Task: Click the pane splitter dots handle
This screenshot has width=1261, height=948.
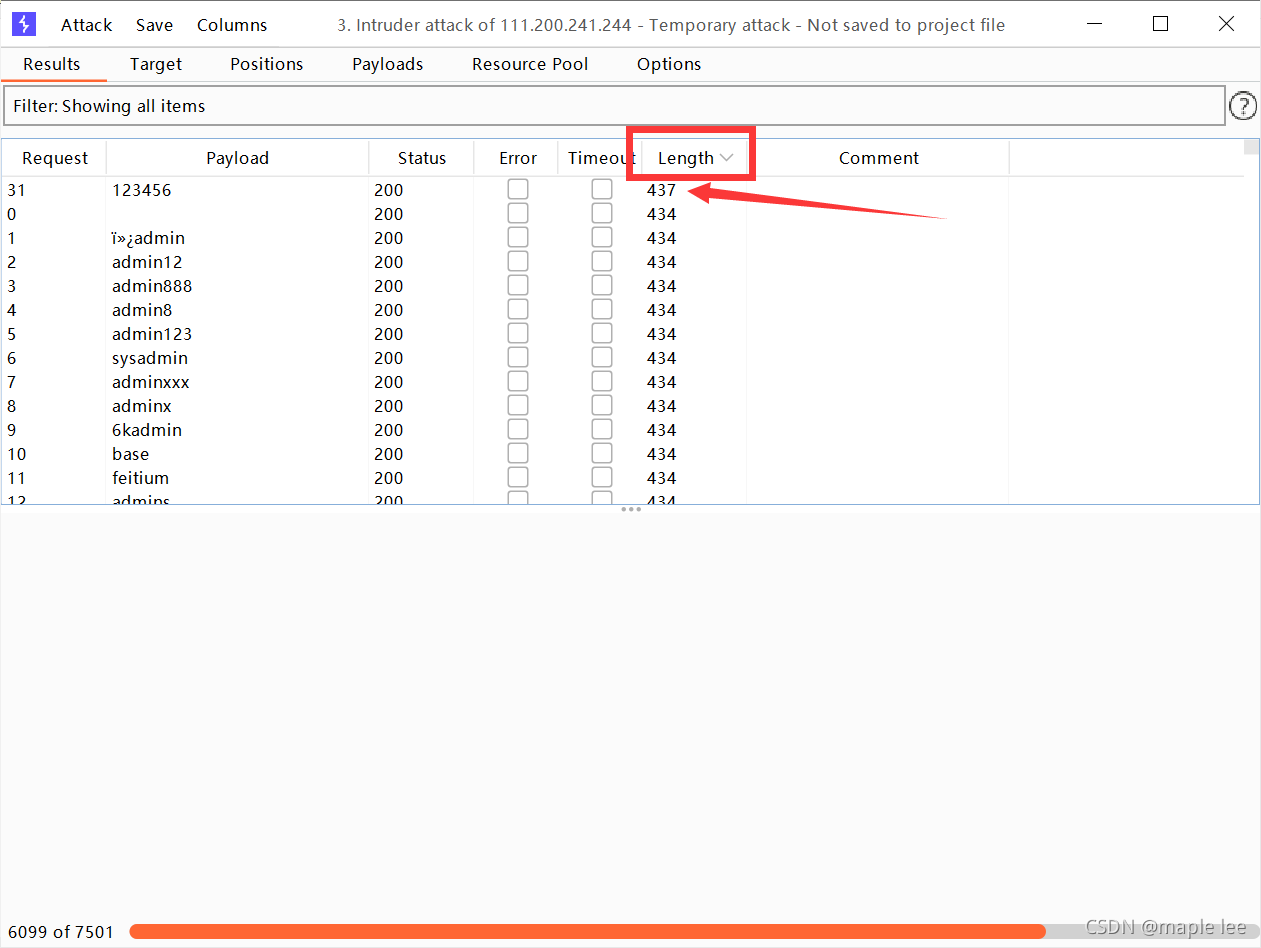Action: click(631, 509)
